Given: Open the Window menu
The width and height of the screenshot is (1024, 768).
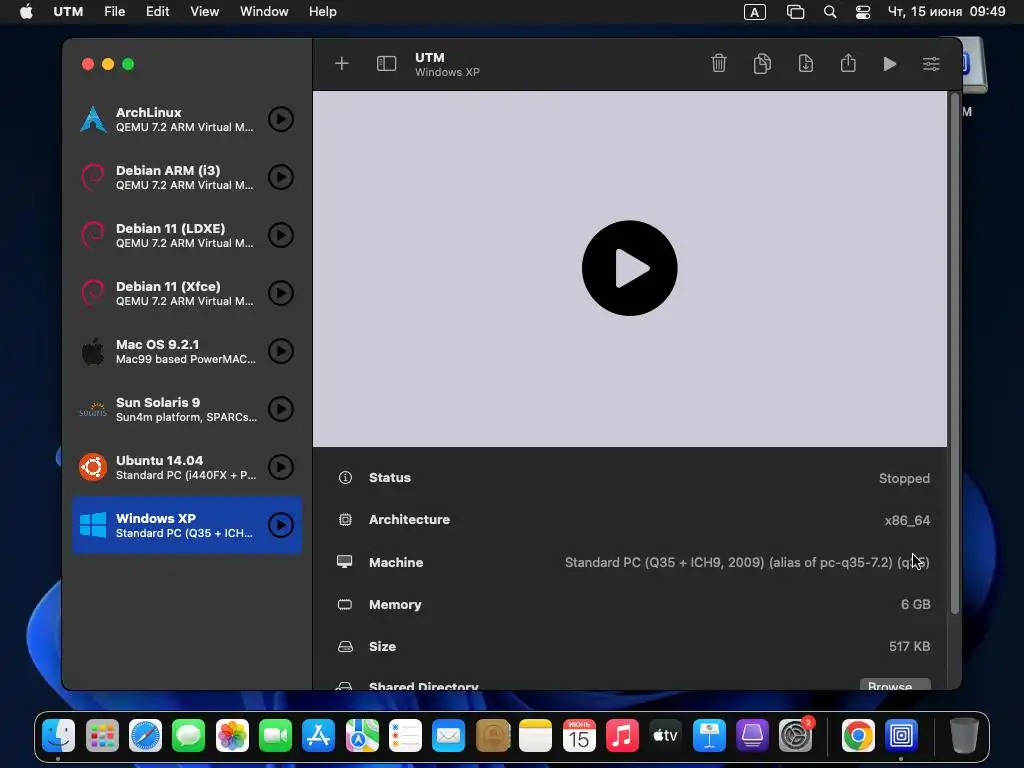Looking at the screenshot, I should click(264, 12).
